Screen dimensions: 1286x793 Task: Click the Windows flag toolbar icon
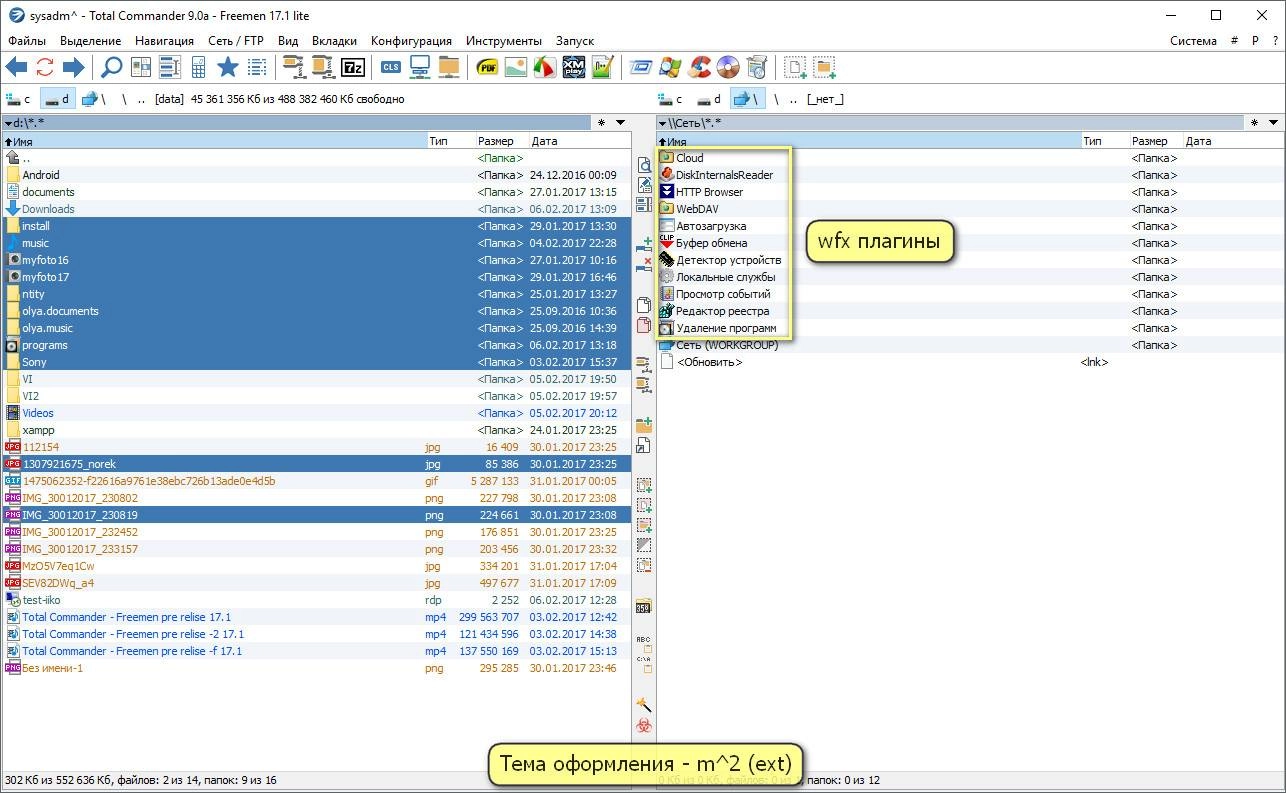[x=671, y=68]
